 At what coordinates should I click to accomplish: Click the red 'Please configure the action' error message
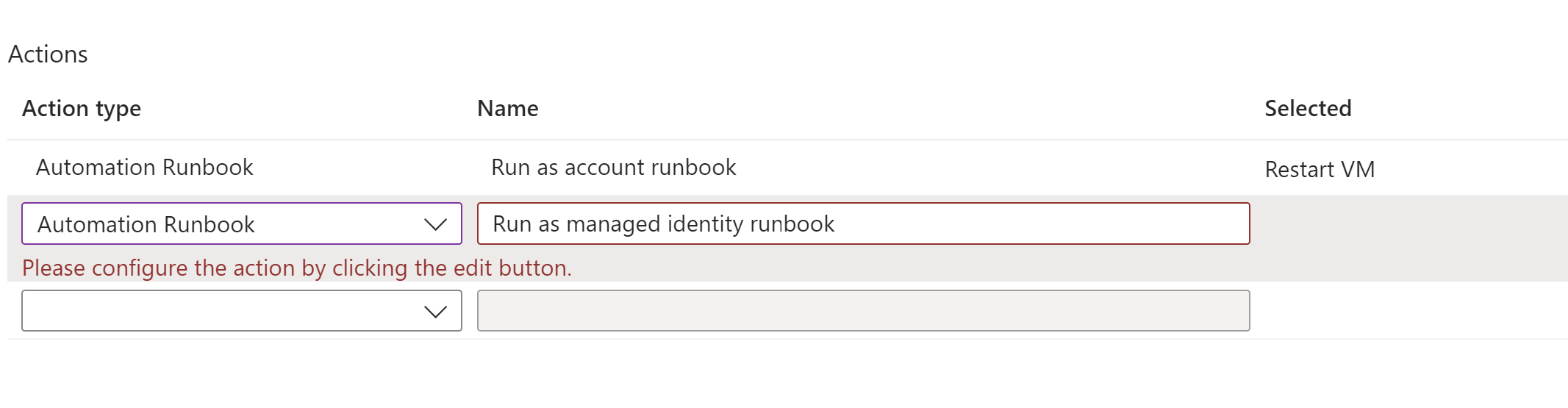(296, 268)
